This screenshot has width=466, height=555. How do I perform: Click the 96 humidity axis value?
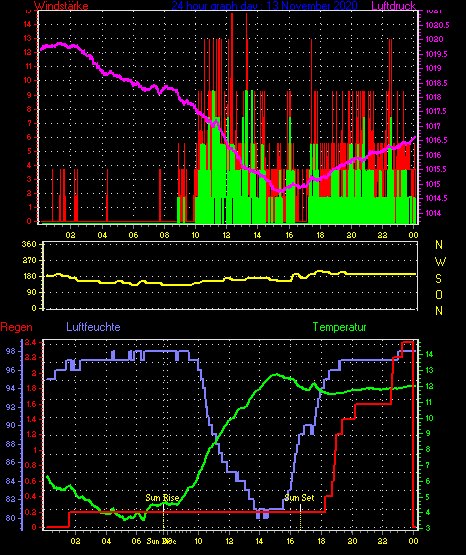pos(11,370)
